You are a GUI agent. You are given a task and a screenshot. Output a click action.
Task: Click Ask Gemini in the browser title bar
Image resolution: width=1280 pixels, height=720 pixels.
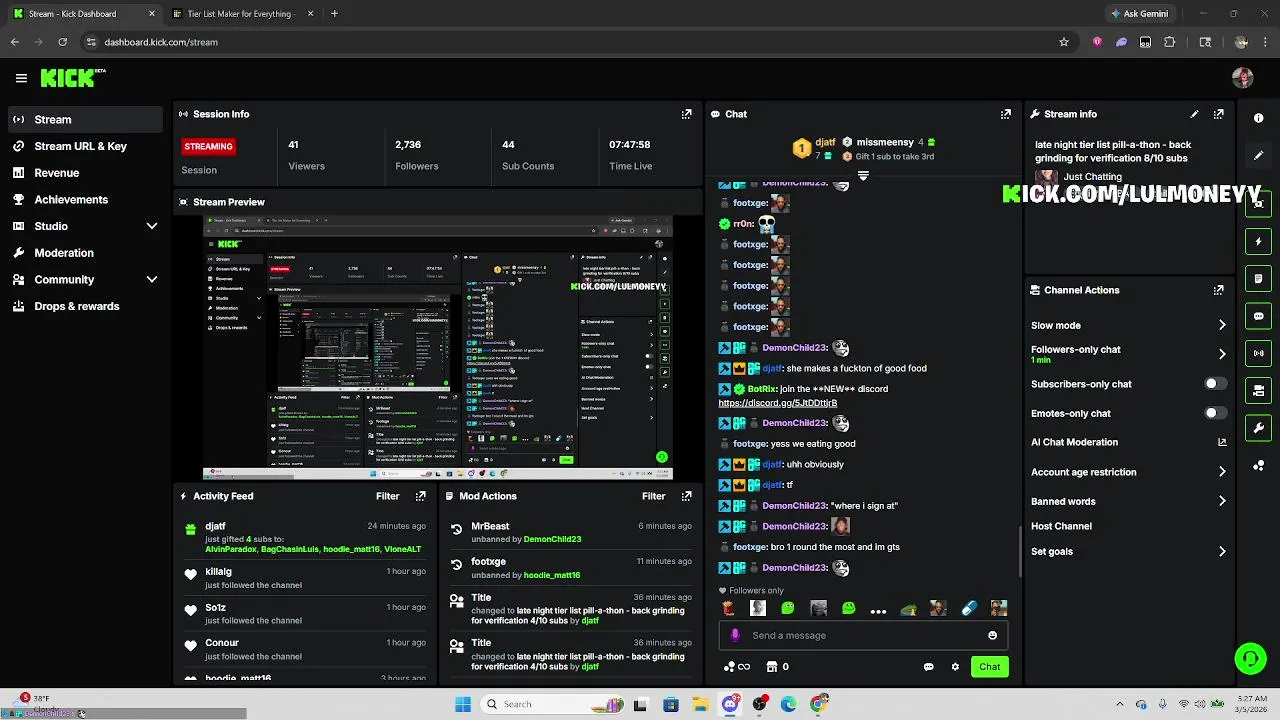point(1138,14)
